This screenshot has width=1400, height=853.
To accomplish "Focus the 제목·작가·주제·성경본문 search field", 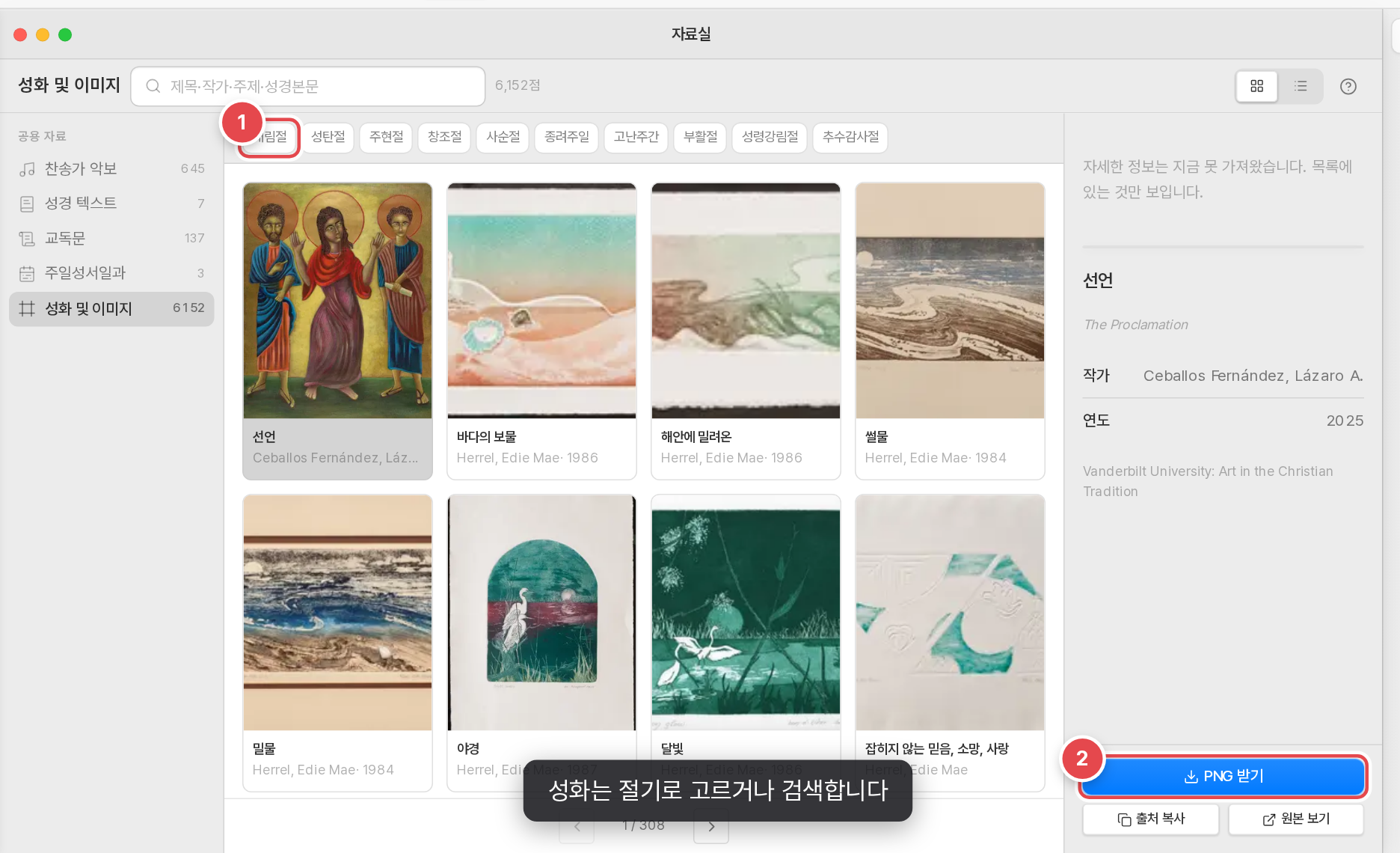I will point(308,86).
